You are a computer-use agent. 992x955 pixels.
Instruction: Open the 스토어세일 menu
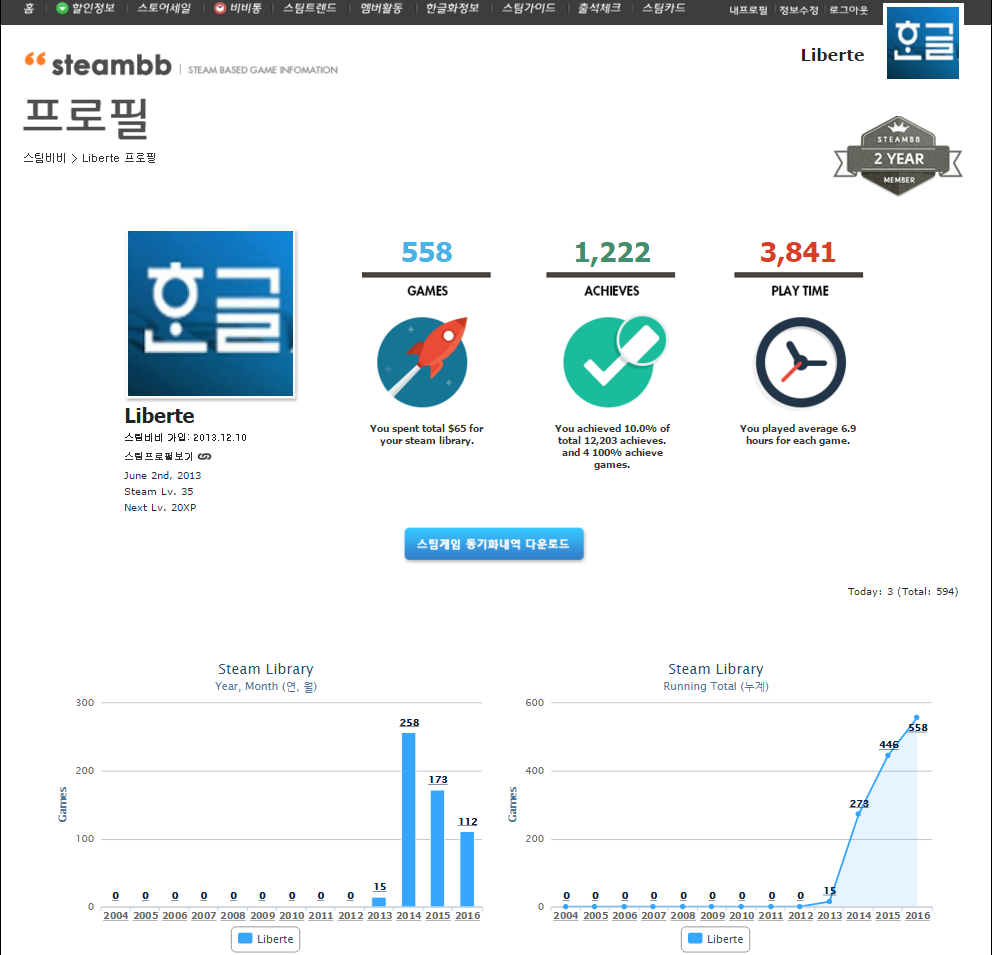point(164,8)
